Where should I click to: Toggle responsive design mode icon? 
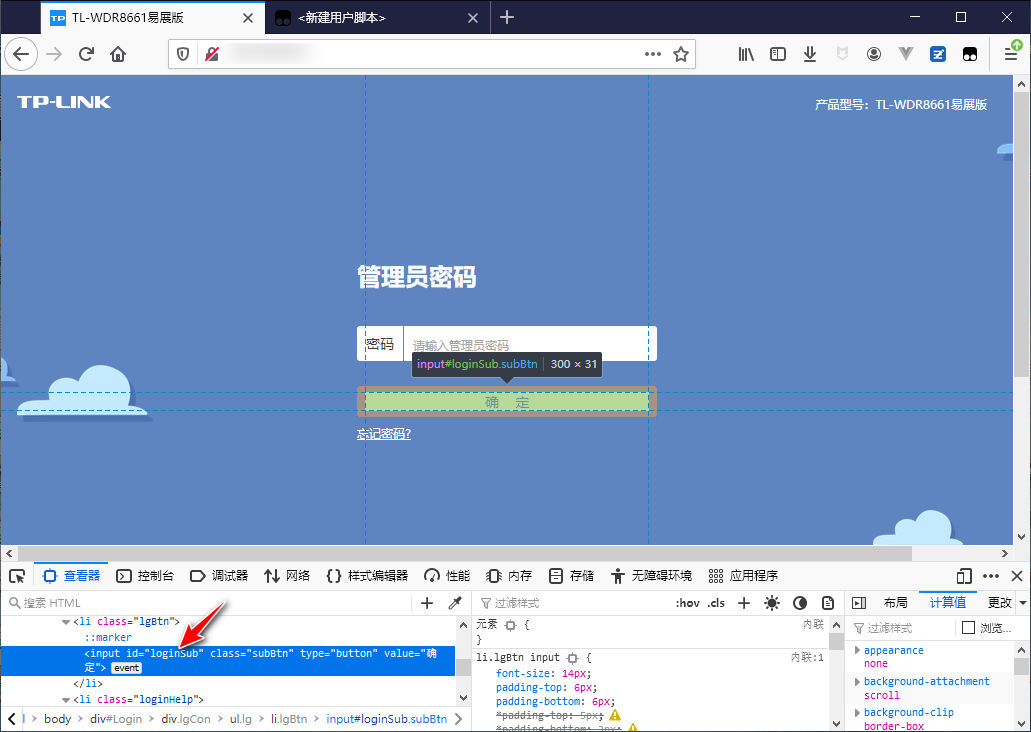[x=964, y=576]
